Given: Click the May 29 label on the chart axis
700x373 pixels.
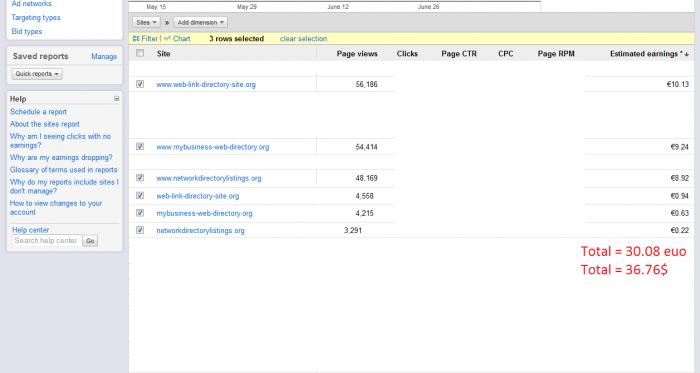Looking at the screenshot, I should (247, 7).
